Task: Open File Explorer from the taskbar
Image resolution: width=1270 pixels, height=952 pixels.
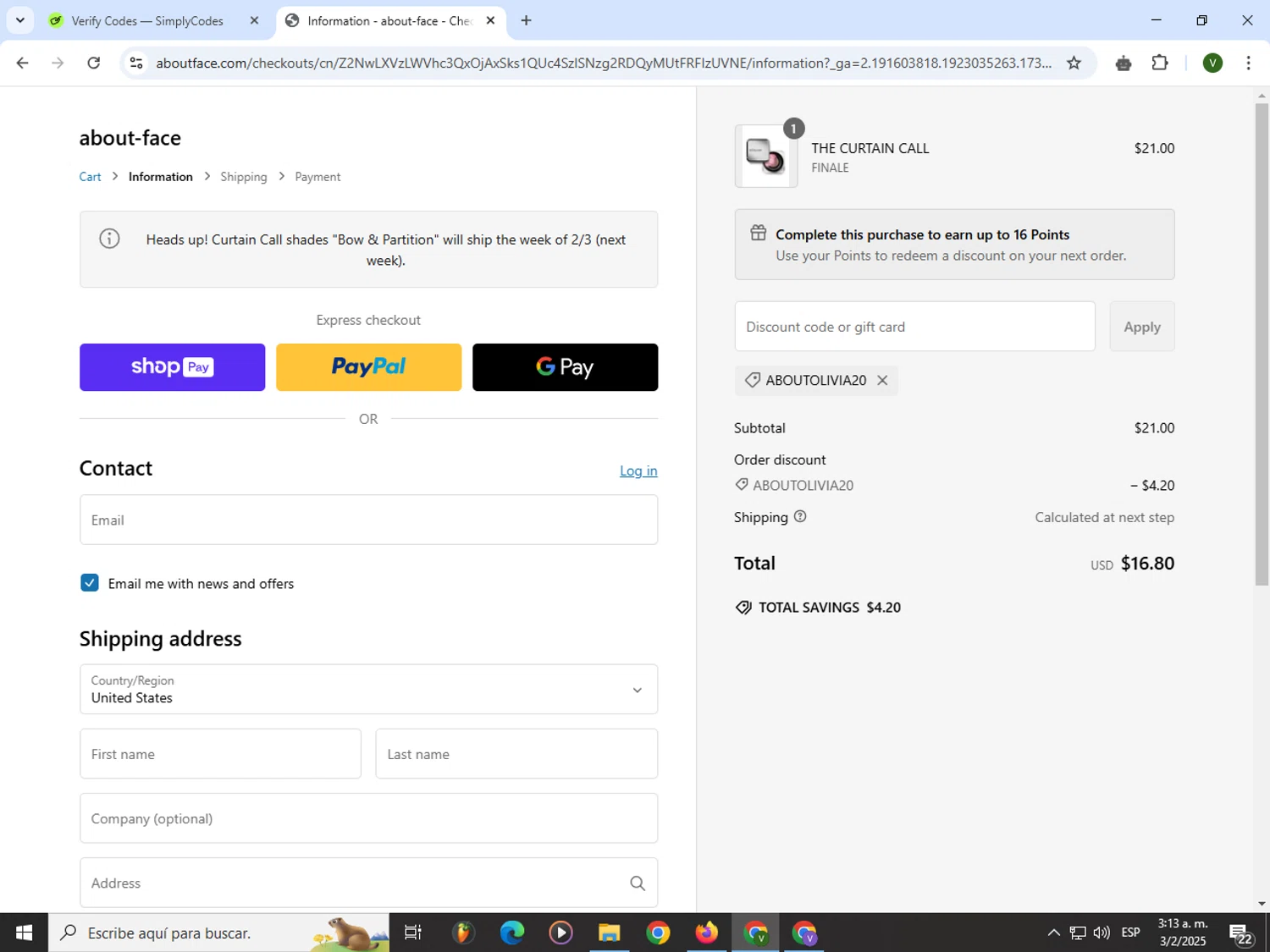Action: [x=609, y=933]
